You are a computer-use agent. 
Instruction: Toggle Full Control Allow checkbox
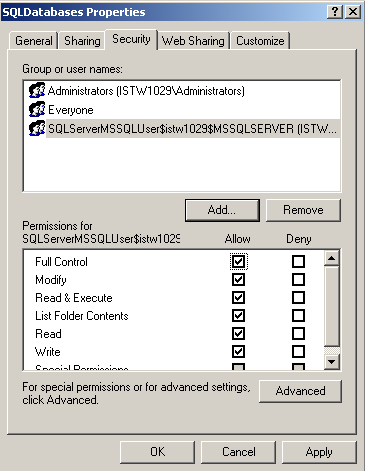(238, 261)
